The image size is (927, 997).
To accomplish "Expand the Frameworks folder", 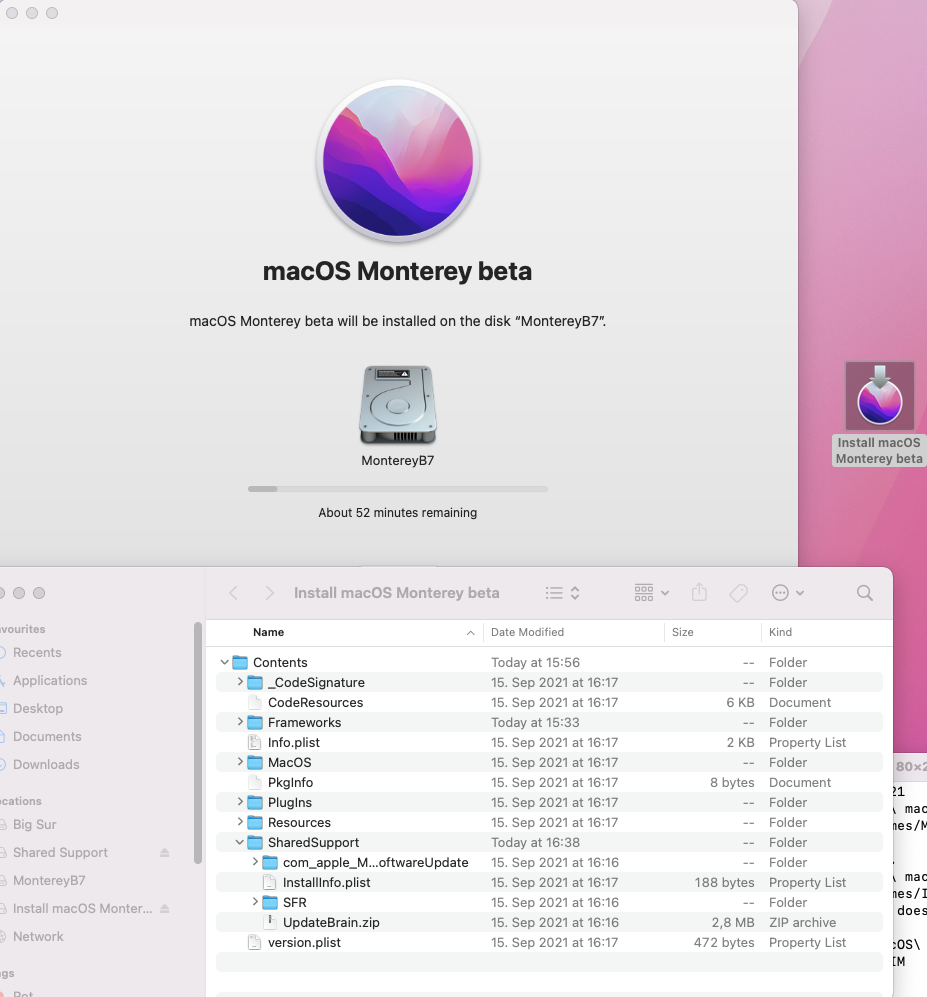I will pos(240,722).
